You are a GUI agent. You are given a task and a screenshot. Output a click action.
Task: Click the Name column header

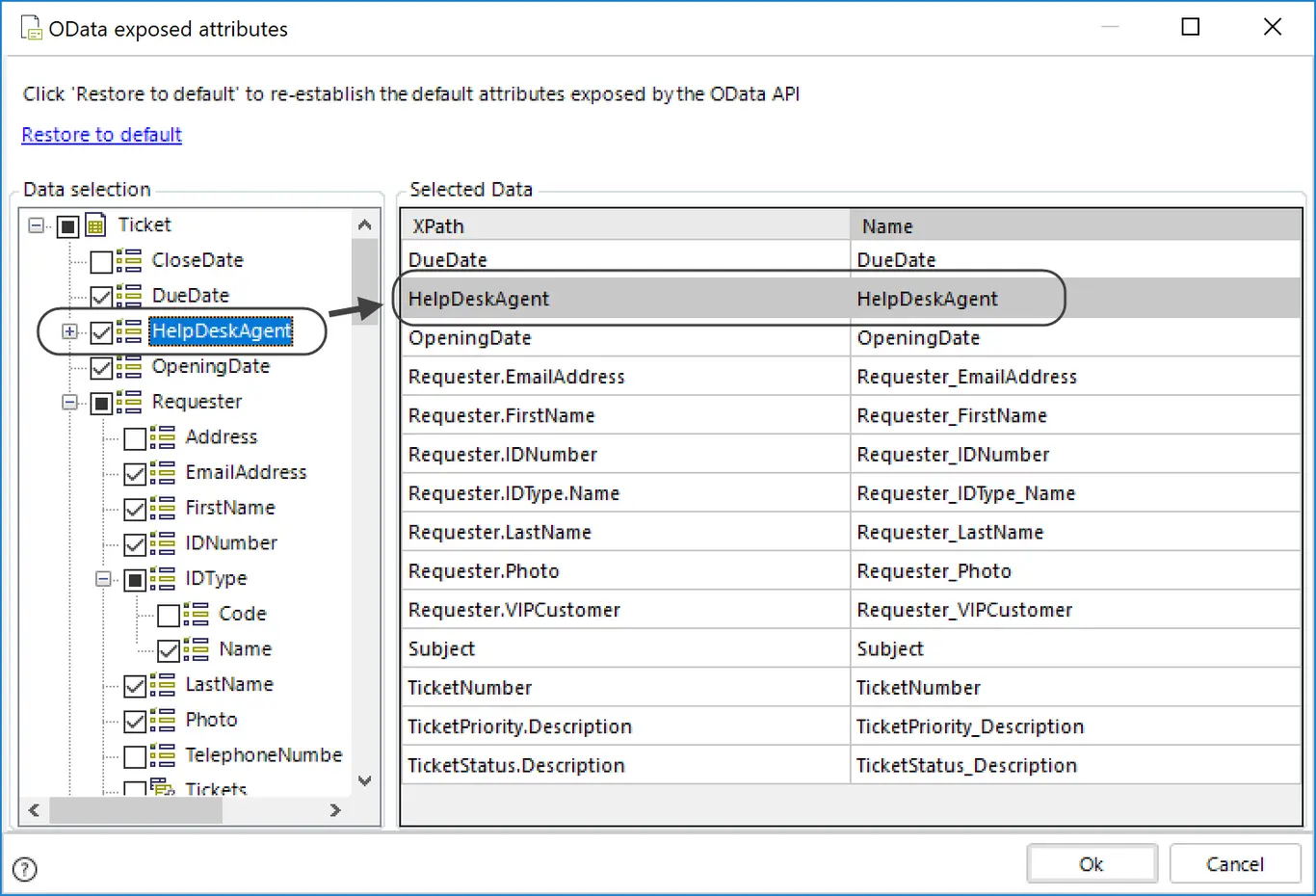point(1076,225)
